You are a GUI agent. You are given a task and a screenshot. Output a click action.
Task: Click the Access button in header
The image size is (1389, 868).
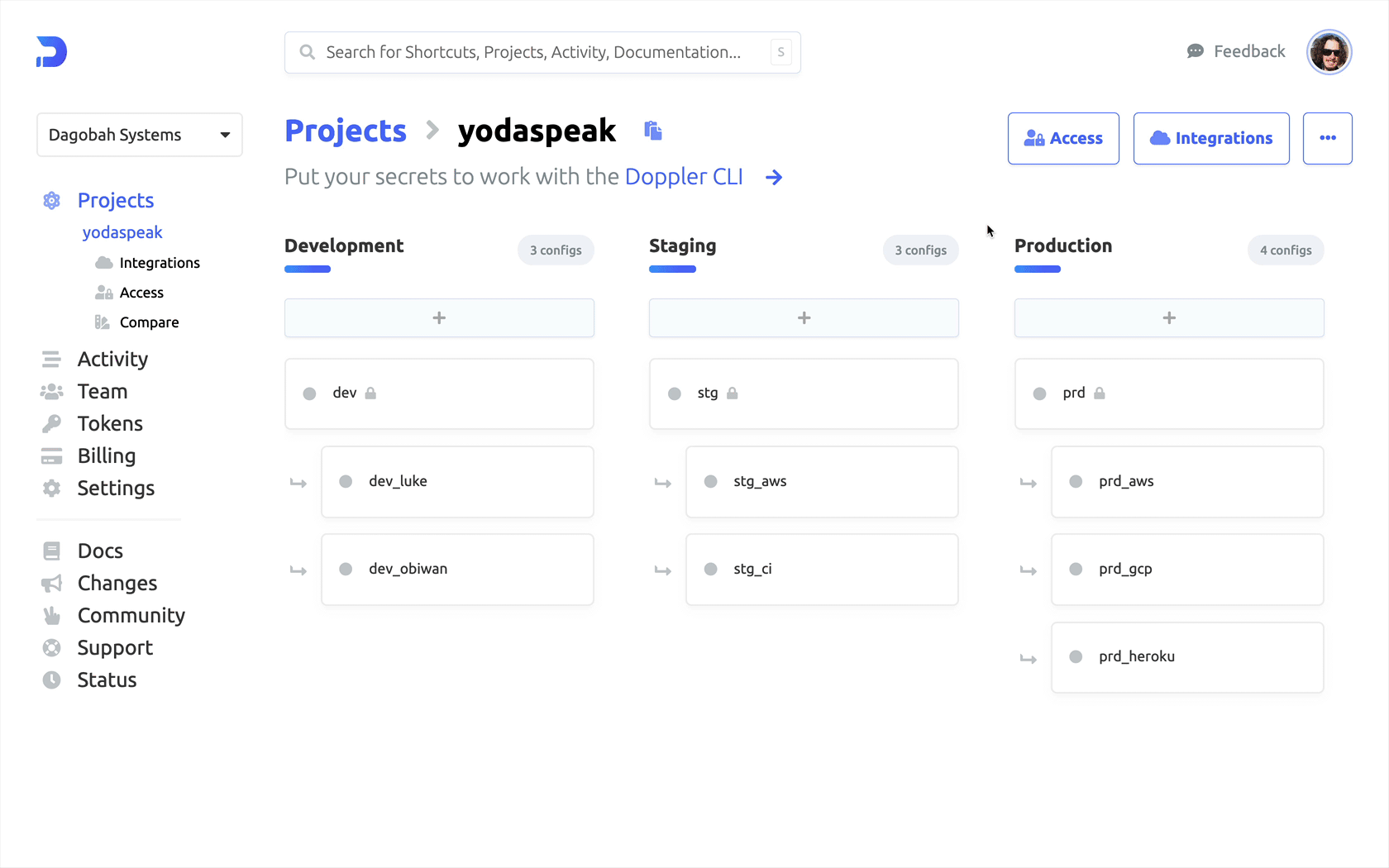click(1063, 138)
